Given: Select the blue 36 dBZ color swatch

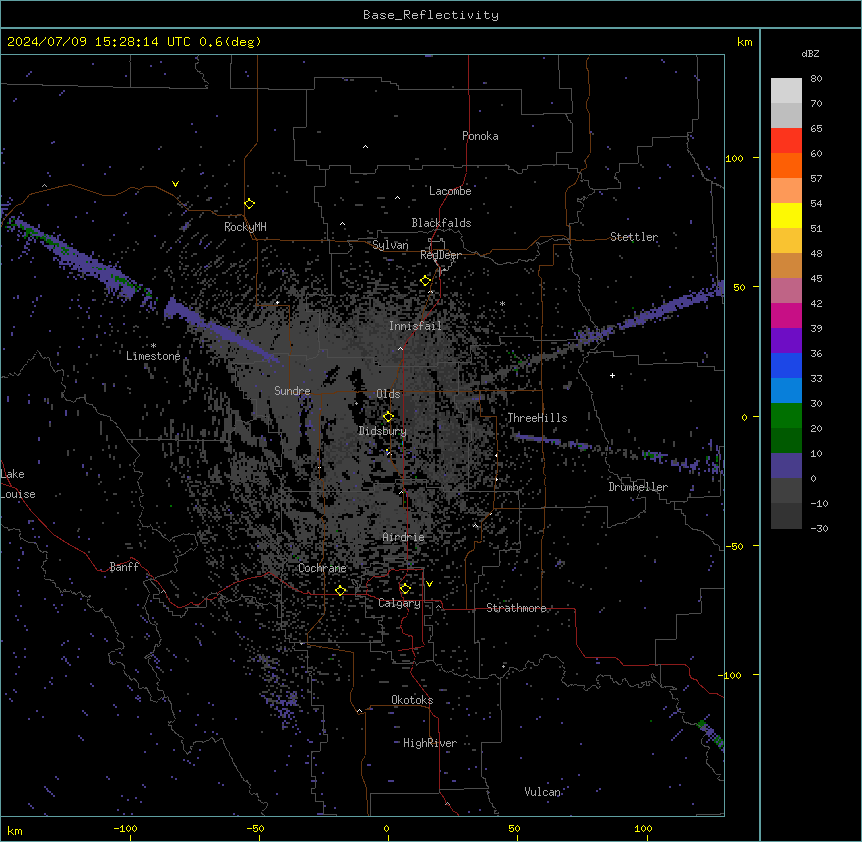Looking at the screenshot, I should (x=786, y=365).
